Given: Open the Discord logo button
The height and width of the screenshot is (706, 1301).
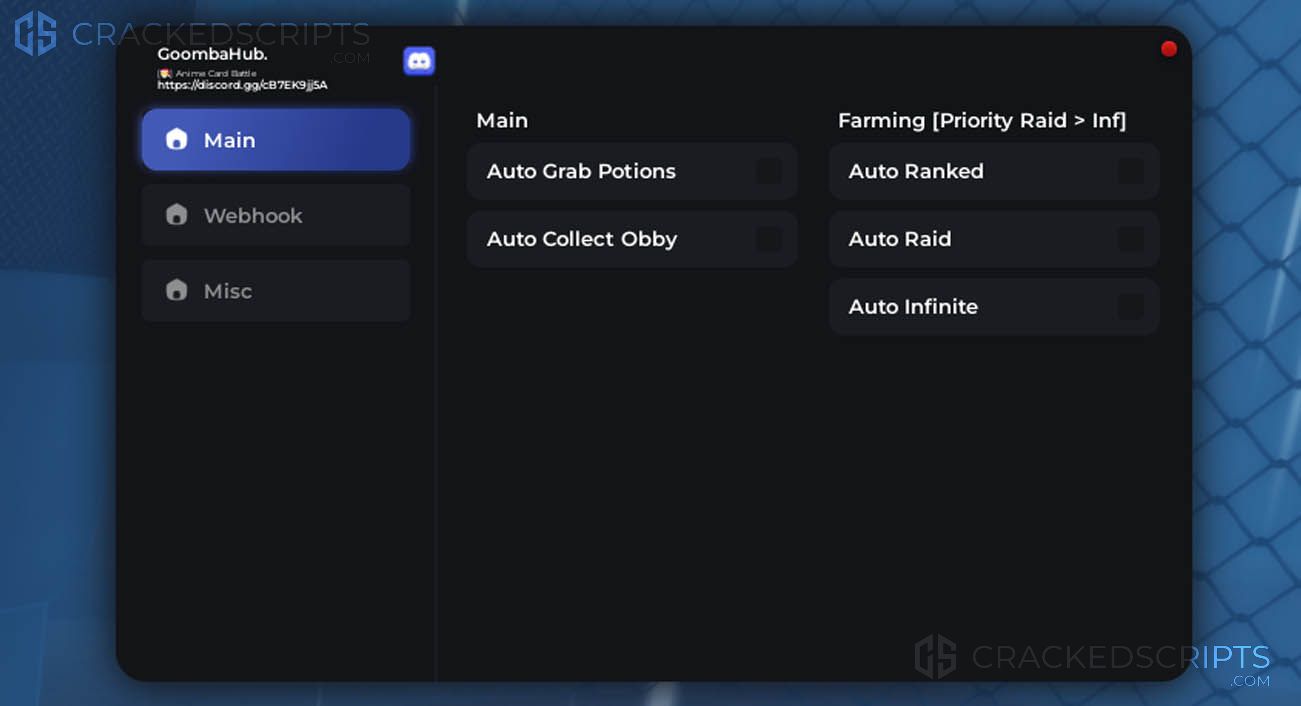Looking at the screenshot, I should [x=419, y=61].
